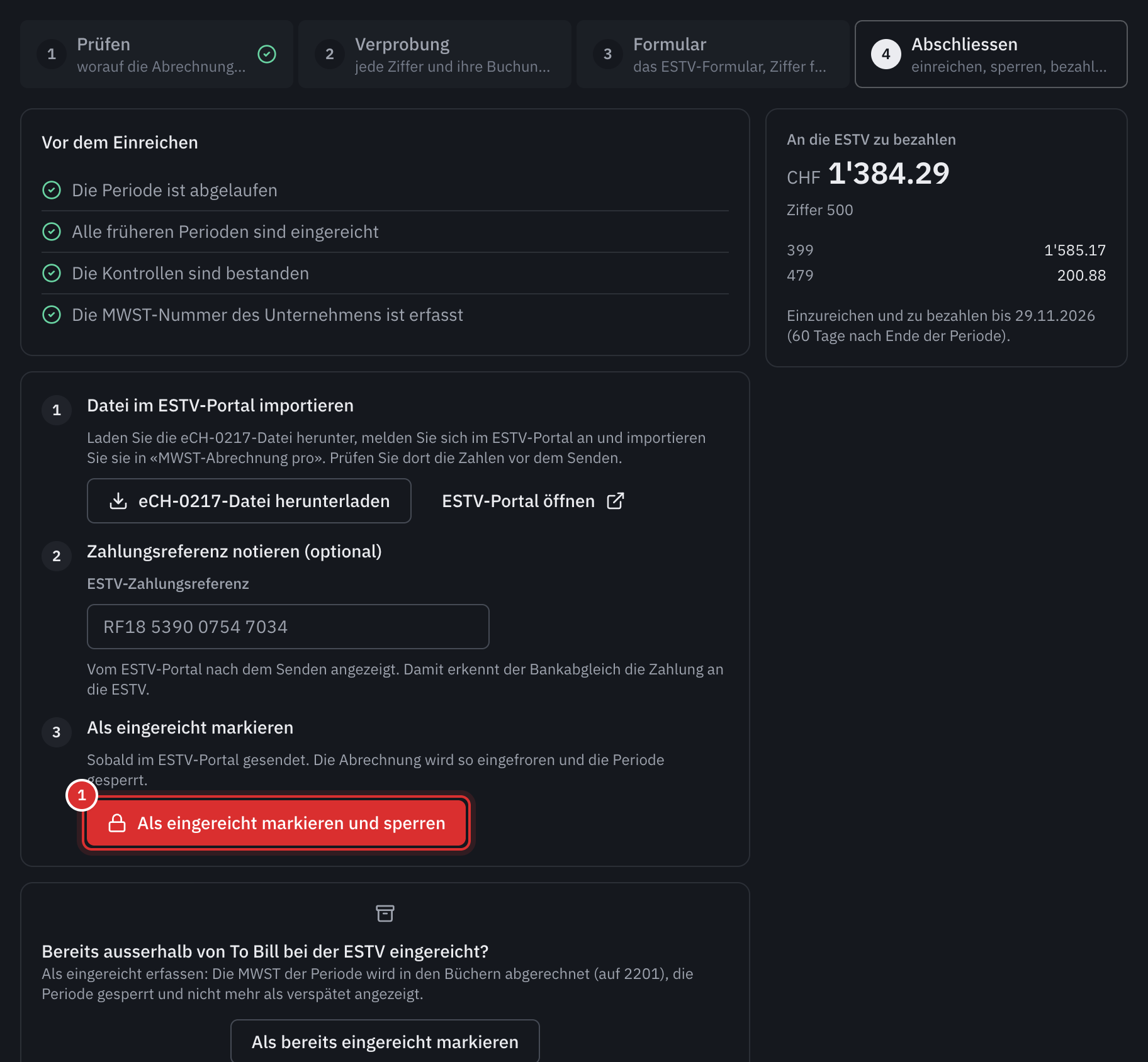Click the check icon beside 'Die Periode ist abgelaufen'
This screenshot has height=1062, width=1148.
click(x=52, y=190)
